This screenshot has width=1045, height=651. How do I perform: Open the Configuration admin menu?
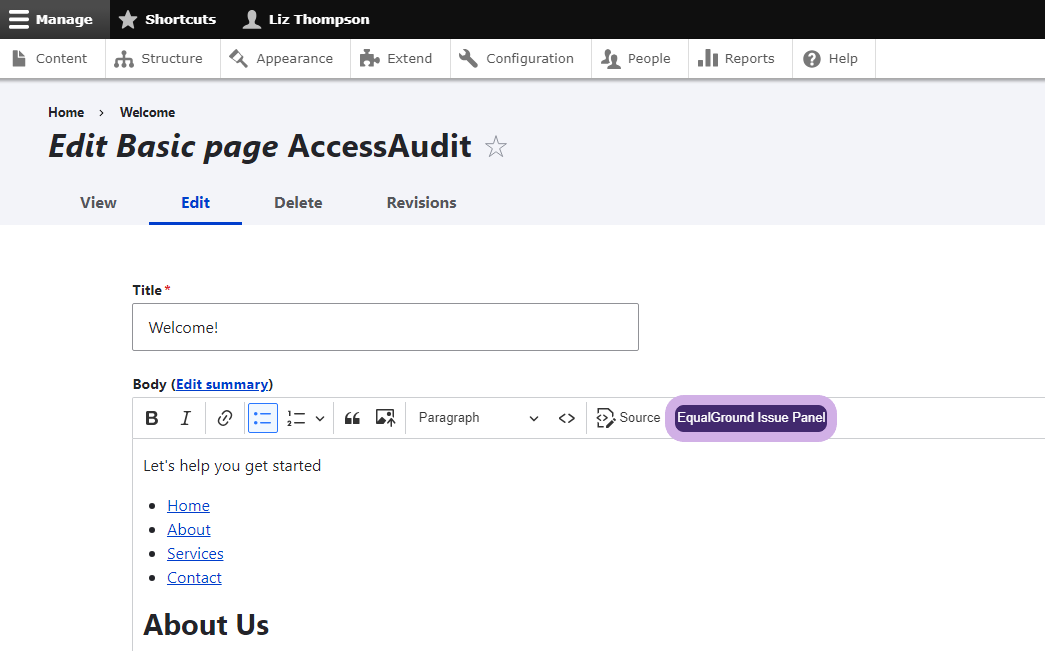click(x=518, y=58)
